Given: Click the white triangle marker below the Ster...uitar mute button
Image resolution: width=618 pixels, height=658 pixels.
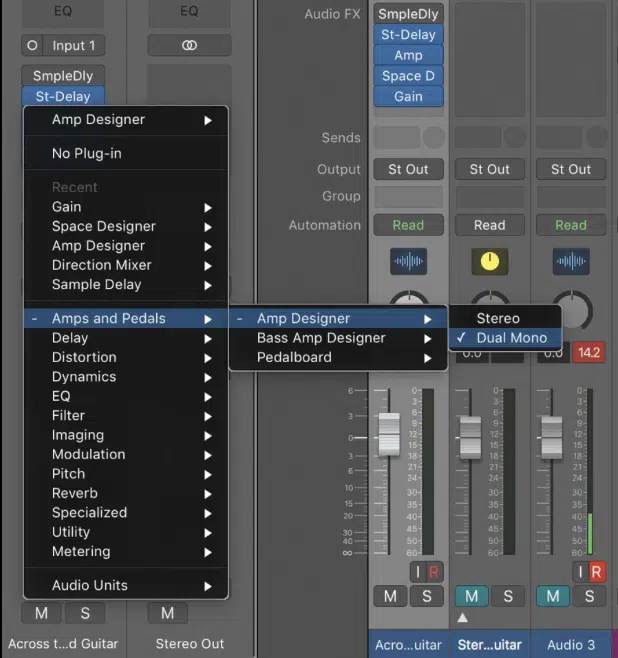Looking at the screenshot, I should click(462, 617).
